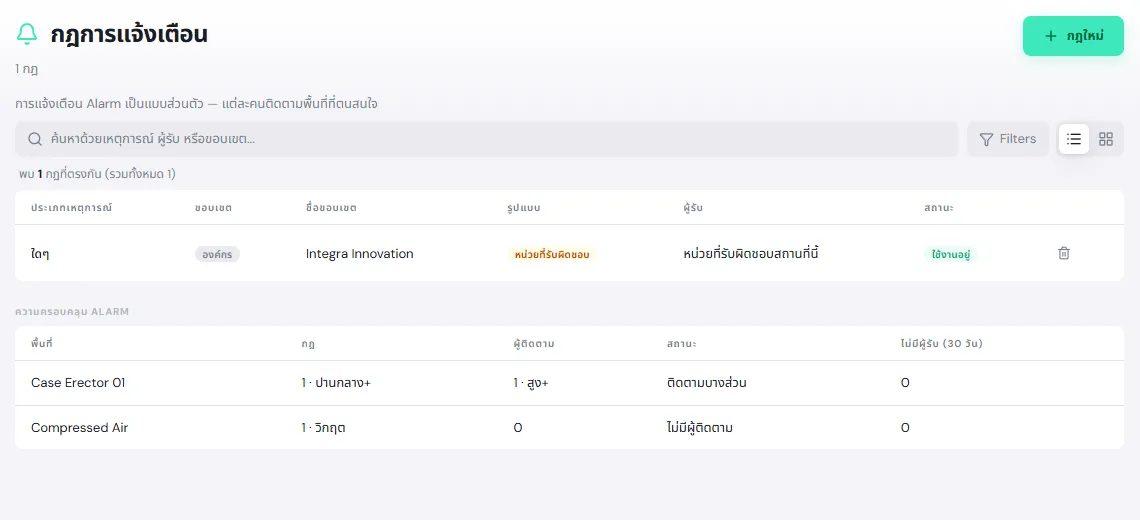The height and width of the screenshot is (520, 1140).
Task: Click the ผู้ติดตาม column header
Action: pyautogui.click(x=534, y=343)
